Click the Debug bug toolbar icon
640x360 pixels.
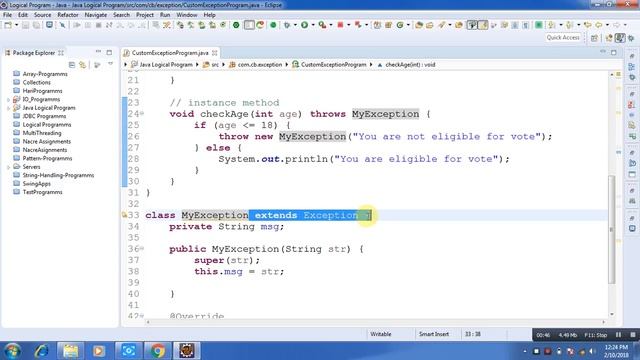click(287, 25)
